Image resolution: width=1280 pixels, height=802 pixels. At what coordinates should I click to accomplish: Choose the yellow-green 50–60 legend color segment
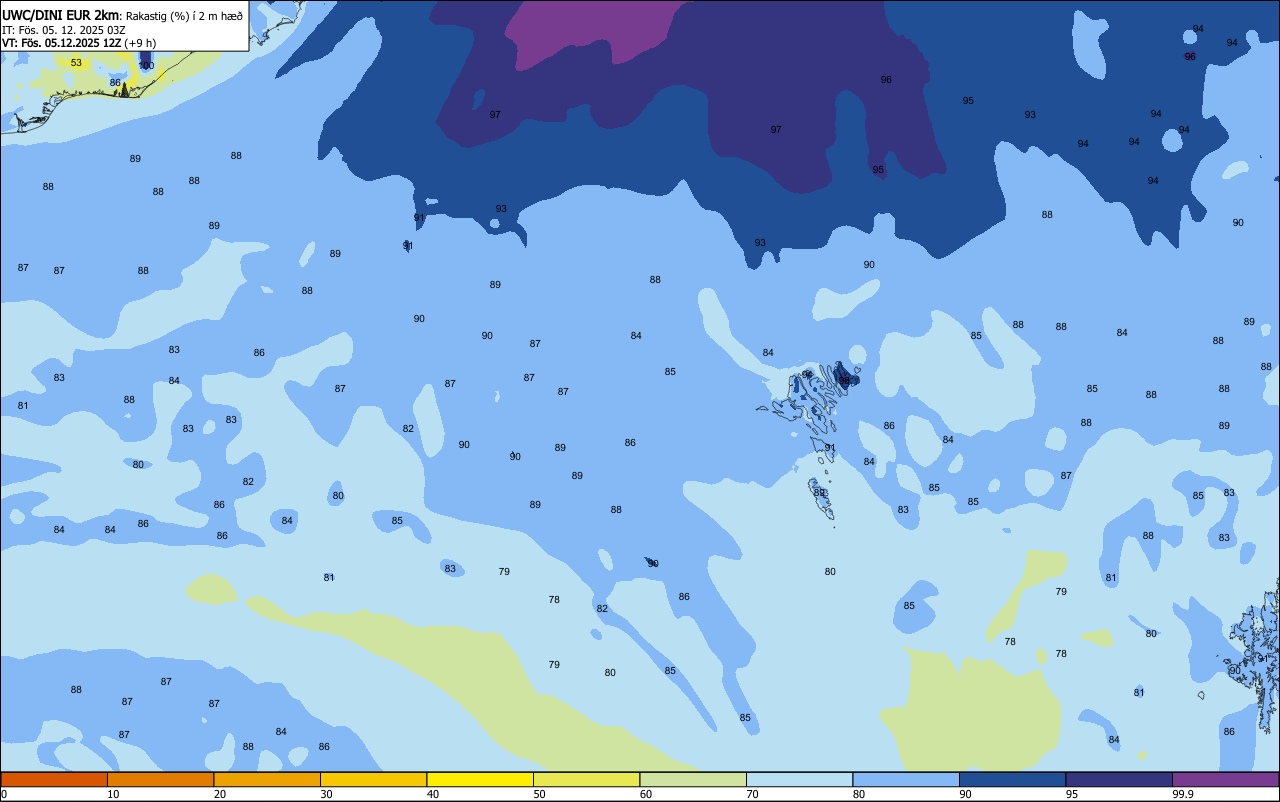(586, 779)
